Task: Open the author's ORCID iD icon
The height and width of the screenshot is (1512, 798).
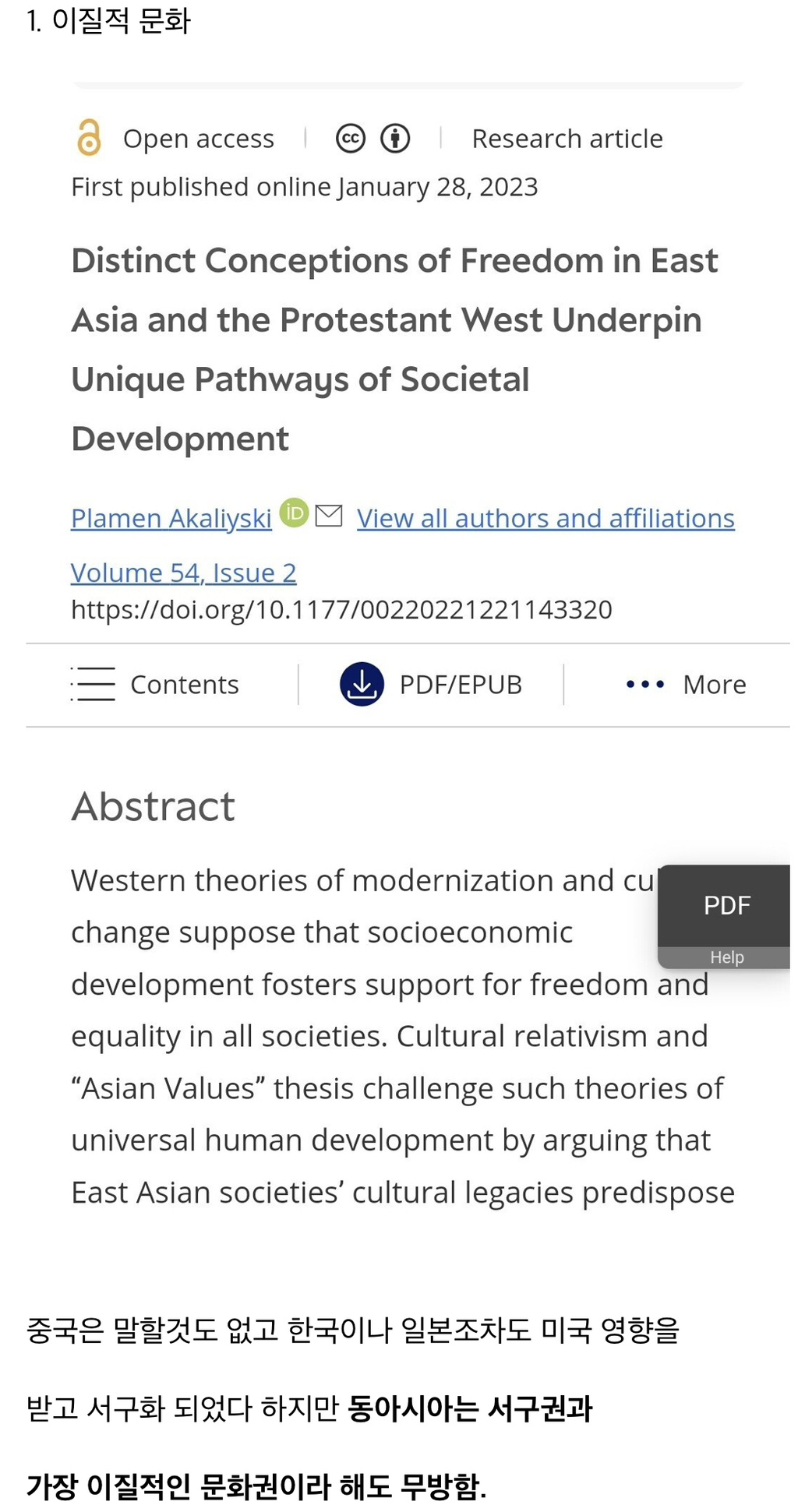Action: pos(294,513)
